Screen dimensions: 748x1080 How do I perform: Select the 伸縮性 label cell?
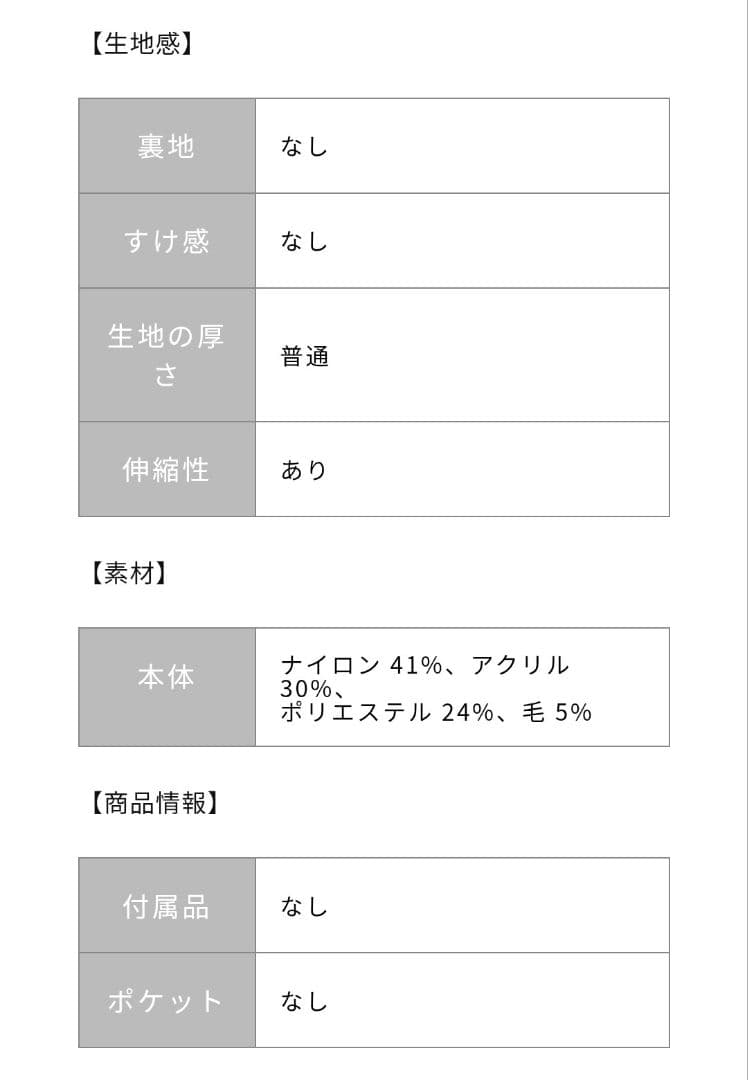(167, 469)
